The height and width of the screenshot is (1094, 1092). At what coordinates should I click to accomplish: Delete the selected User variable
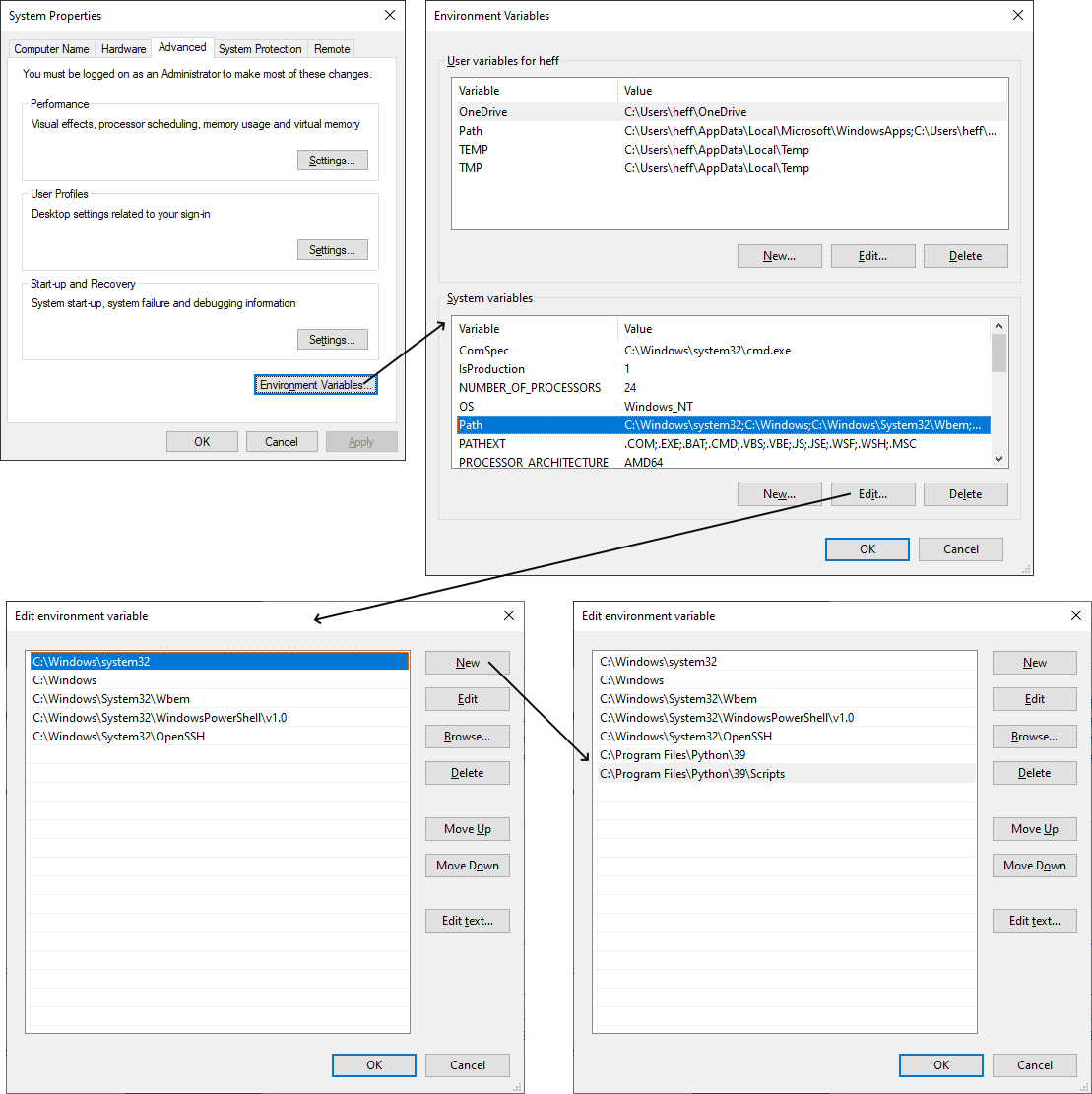point(965,256)
